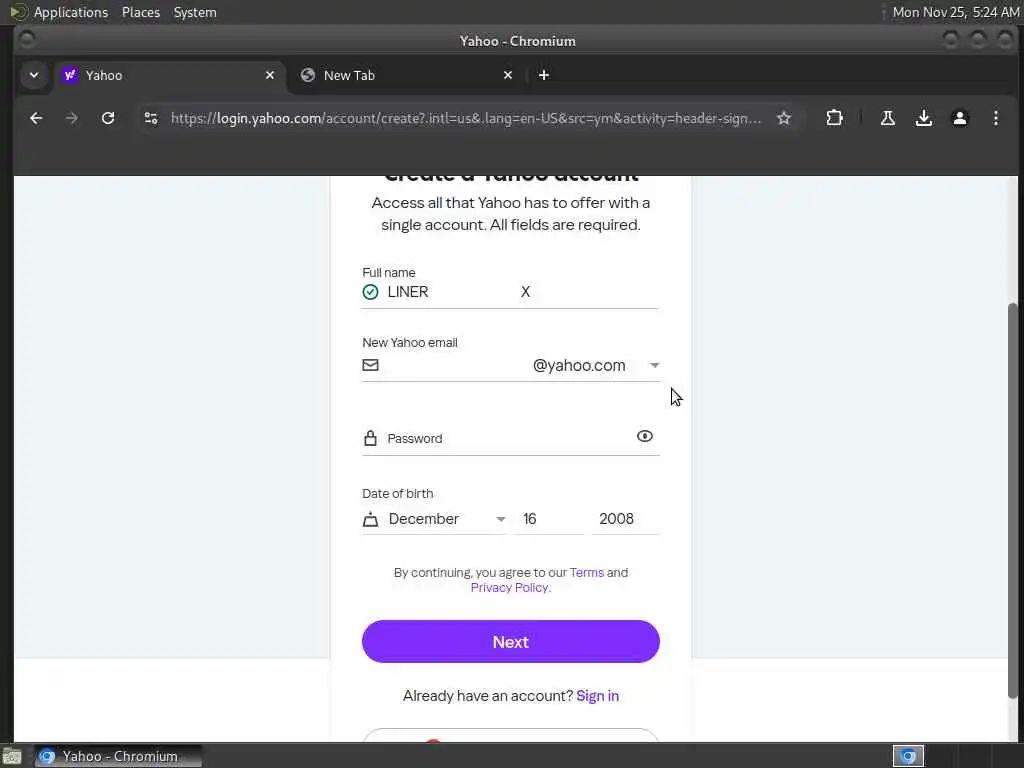Click the envelope icon beside email field
The image size is (1024, 768).
tap(370, 365)
